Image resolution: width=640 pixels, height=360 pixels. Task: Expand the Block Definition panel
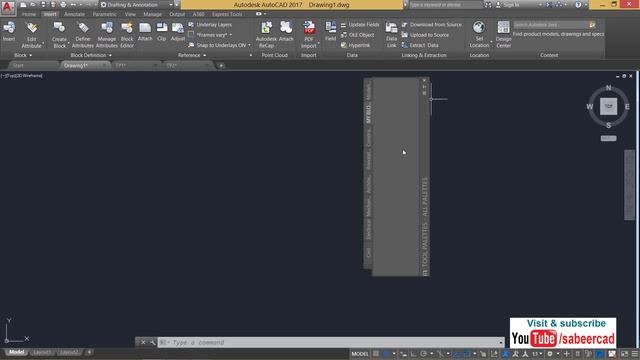91,55
